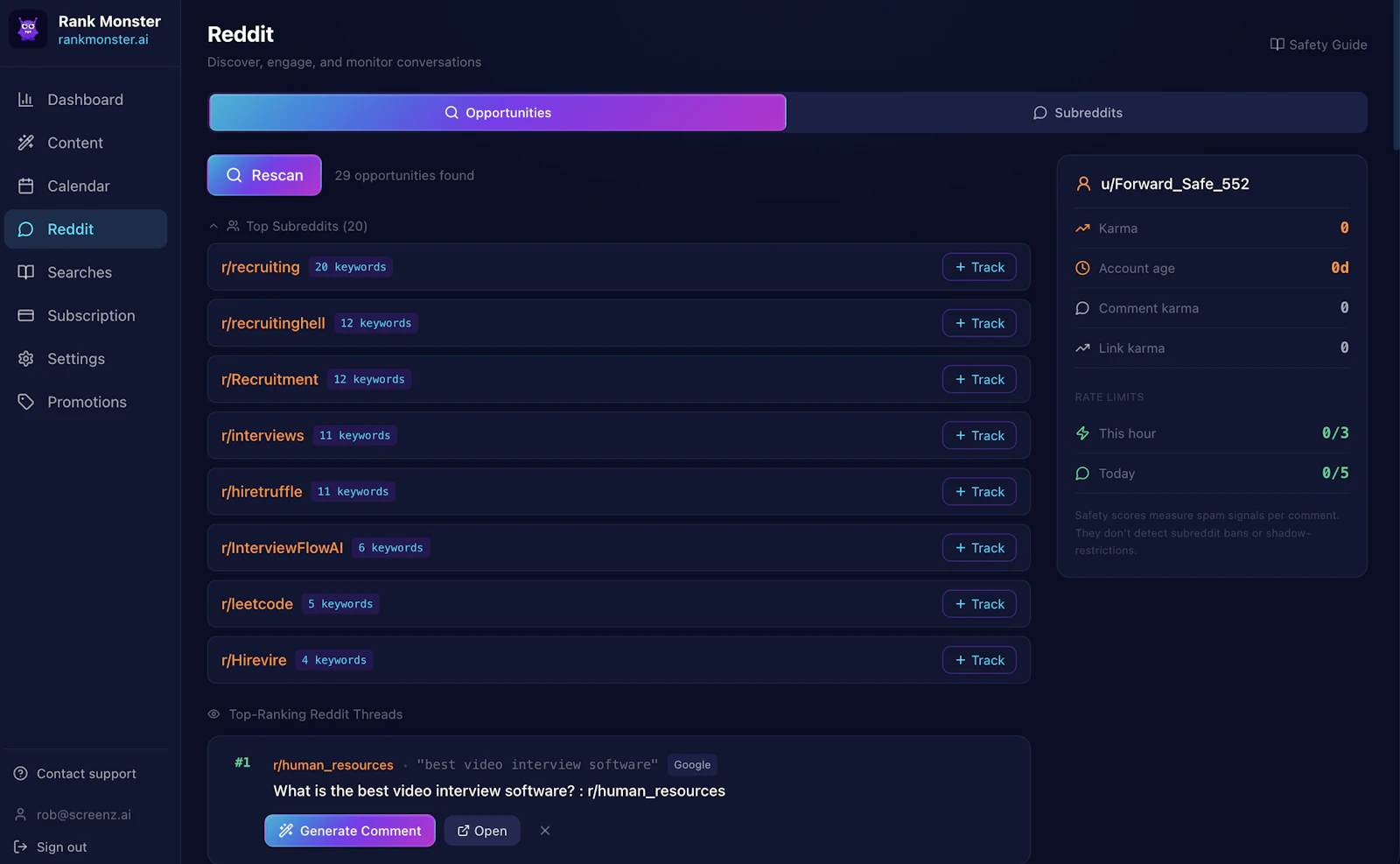This screenshot has width=1400, height=864.
Task: Click the Subscription card icon
Action: [x=25, y=315]
